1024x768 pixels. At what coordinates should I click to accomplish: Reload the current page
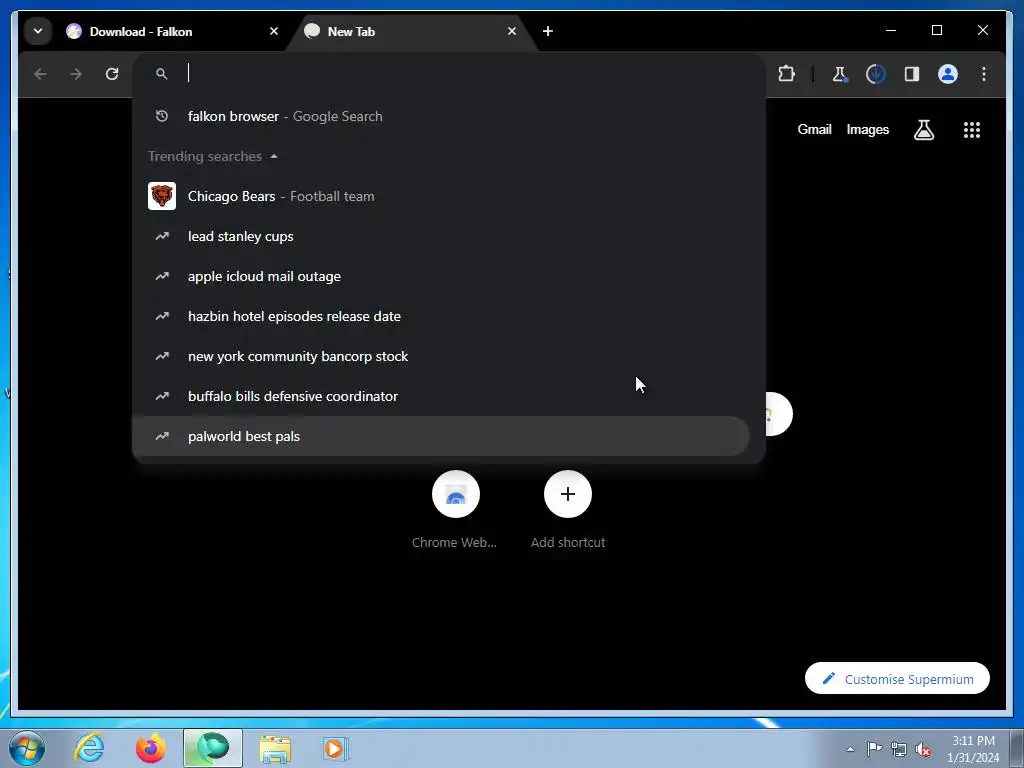[112, 74]
